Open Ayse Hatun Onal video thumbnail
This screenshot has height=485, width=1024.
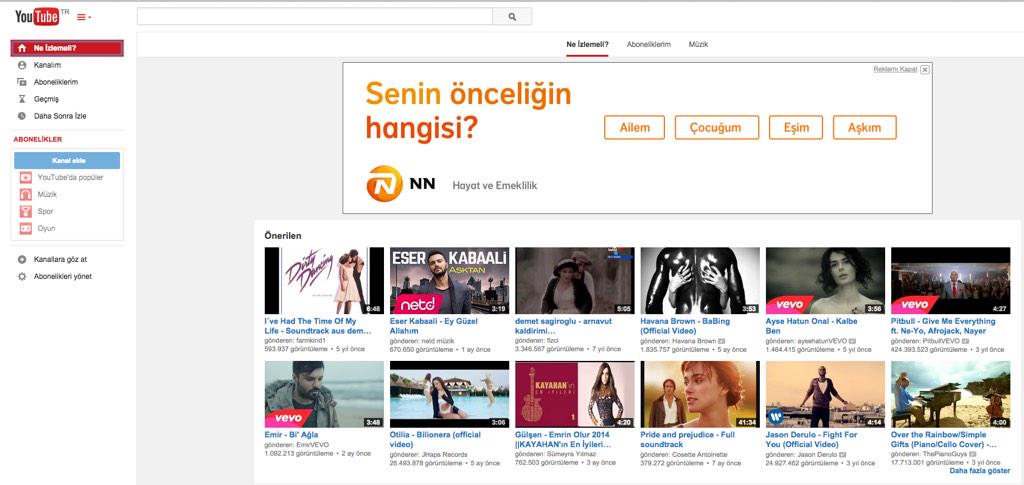pos(825,281)
